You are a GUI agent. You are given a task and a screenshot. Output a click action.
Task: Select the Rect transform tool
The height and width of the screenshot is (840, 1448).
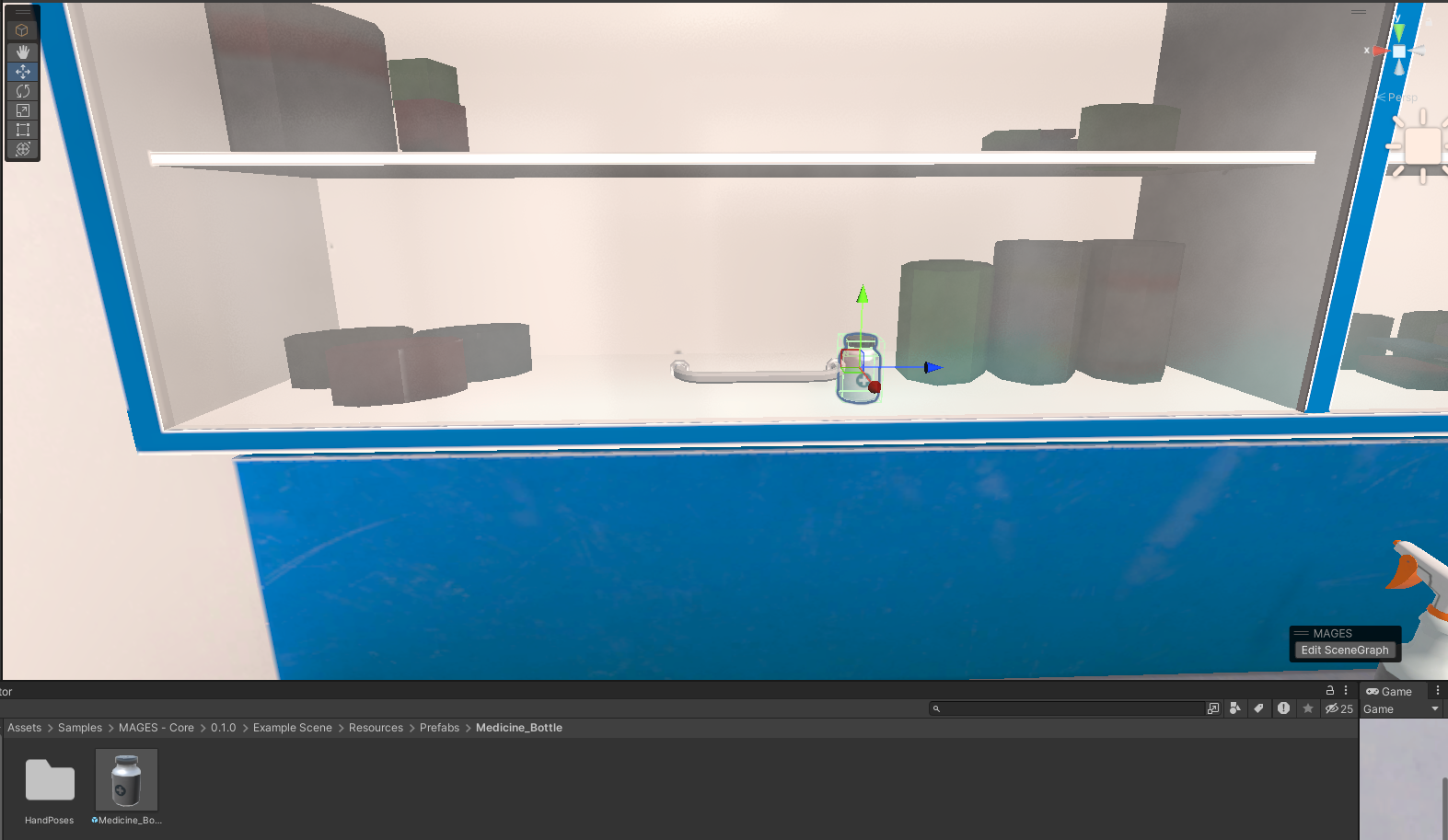tap(23, 129)
